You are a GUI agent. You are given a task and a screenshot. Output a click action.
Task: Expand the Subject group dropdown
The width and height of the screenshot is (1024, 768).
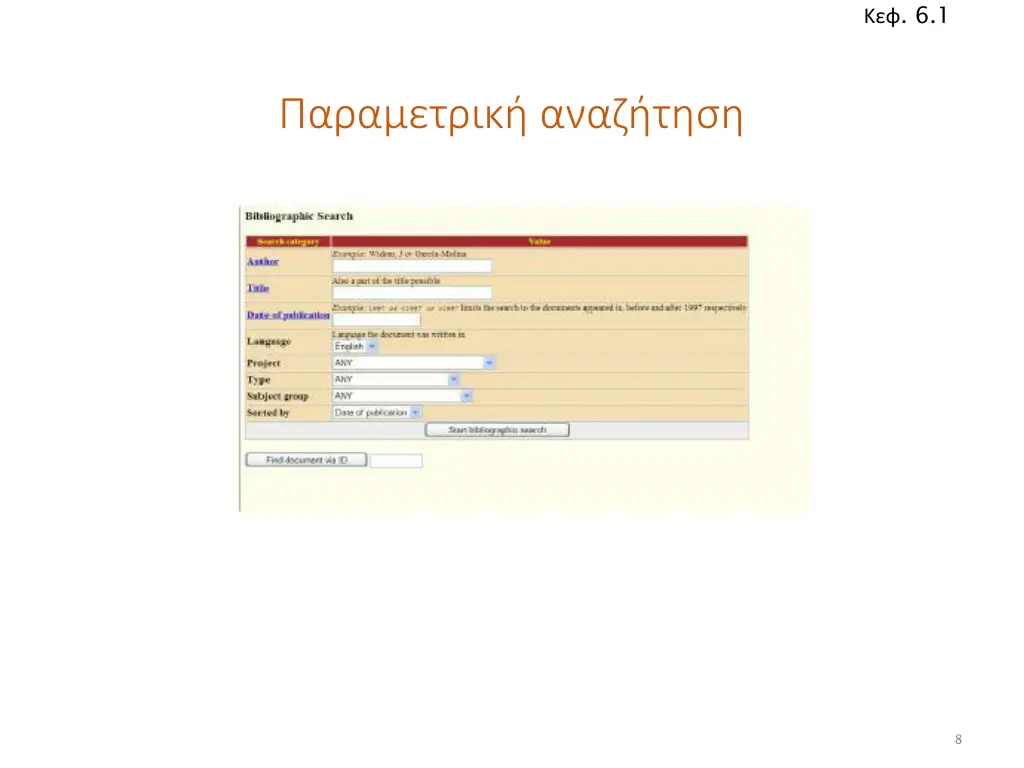[402, 396]
